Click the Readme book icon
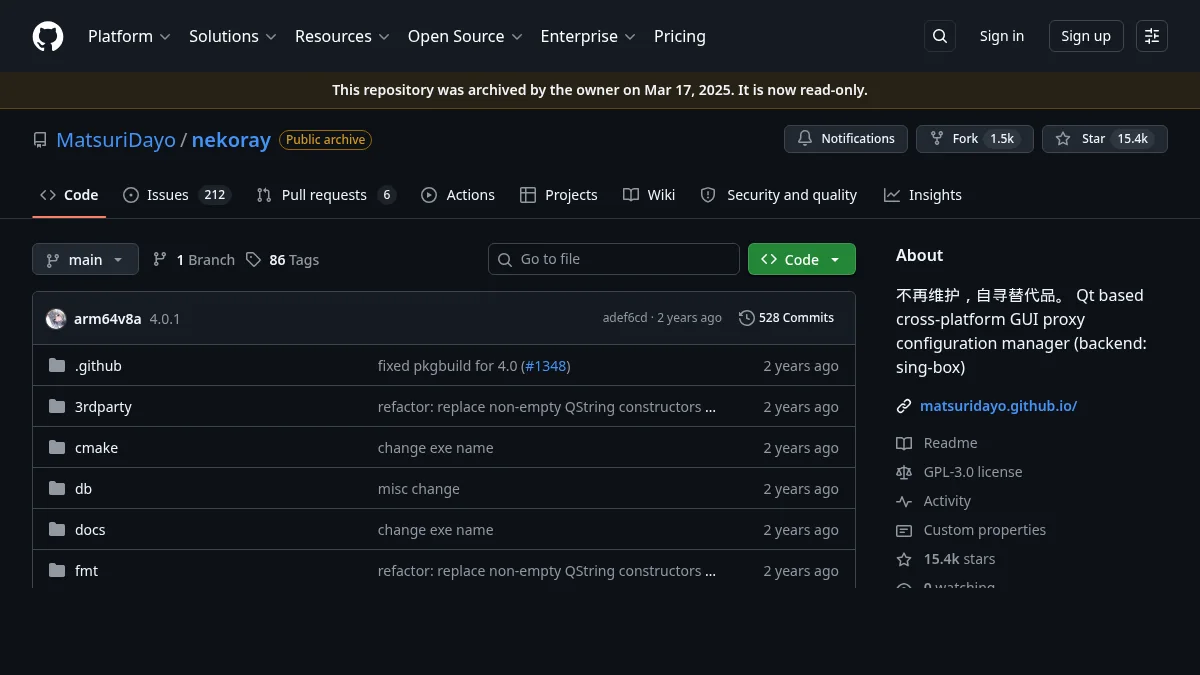The image size is (1200, 675). pyautogui.click(x=904, y=443)
